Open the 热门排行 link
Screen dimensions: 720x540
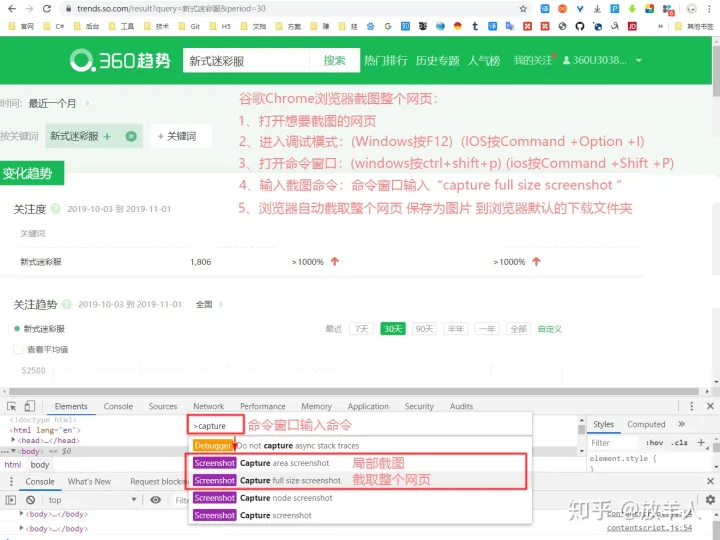(x=386, y=61)
